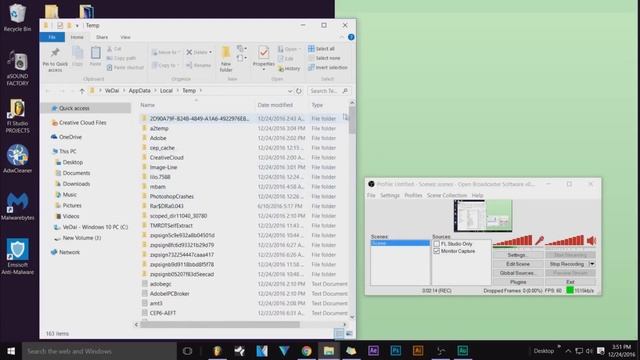Expand Delete dropdown arrow in ribbon
640x360 pixels.
coord(210,52)
